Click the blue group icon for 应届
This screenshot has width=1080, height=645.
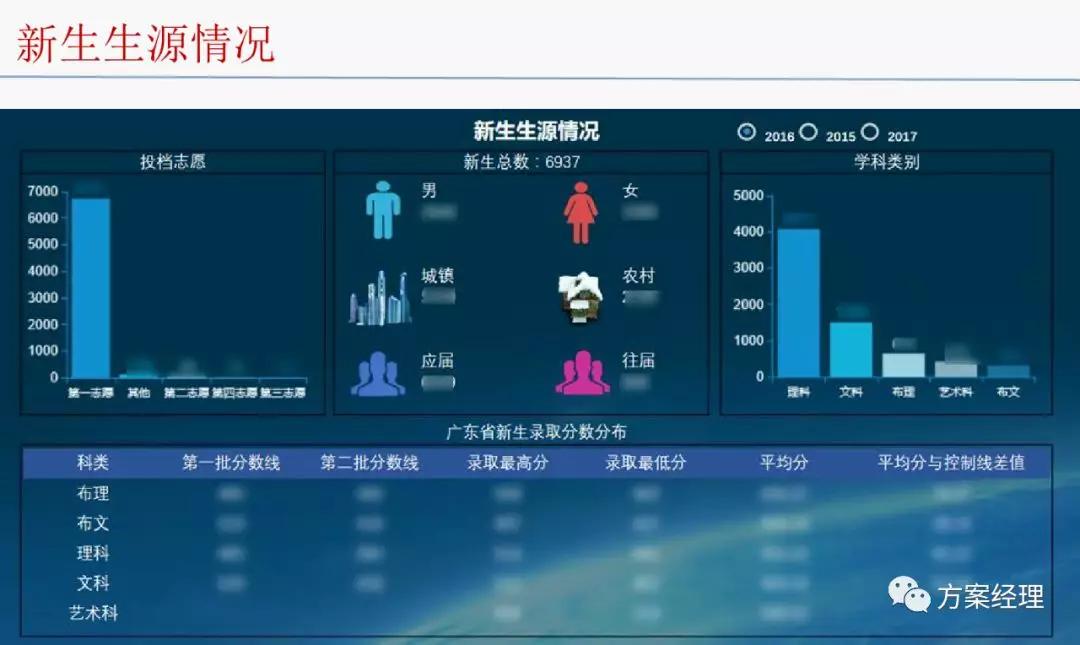point(378,373)
